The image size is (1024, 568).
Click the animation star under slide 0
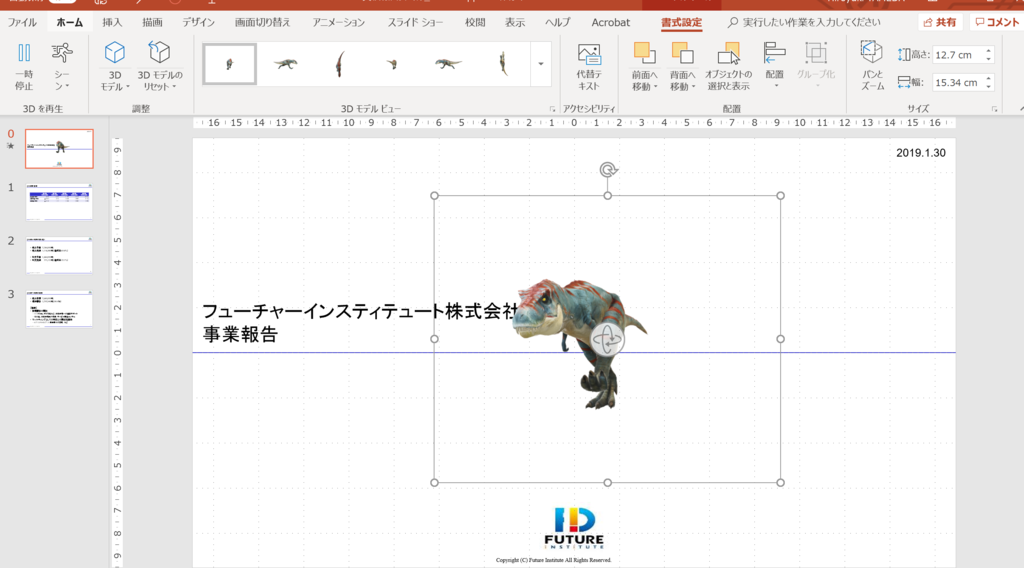pos(10,146)
